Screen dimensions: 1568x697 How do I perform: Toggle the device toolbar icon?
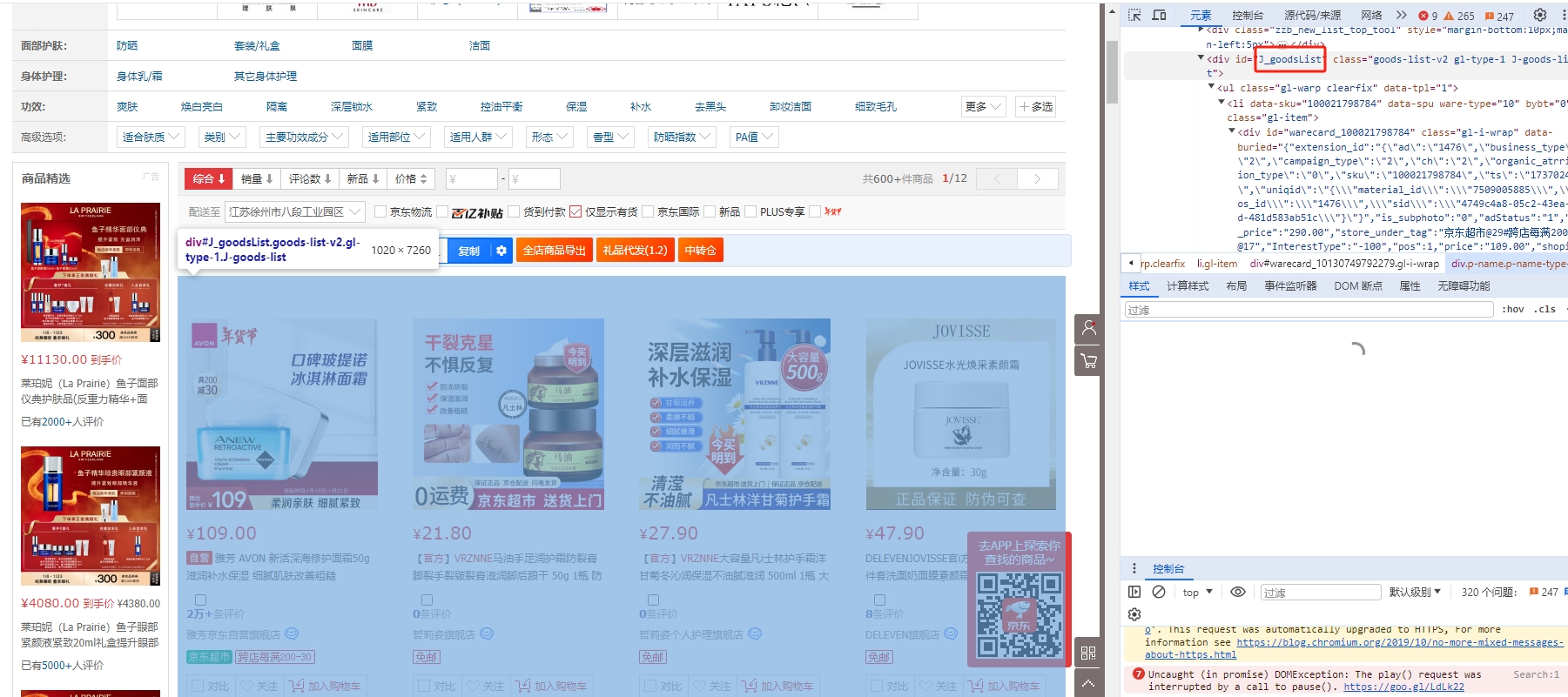[1159, 15]
